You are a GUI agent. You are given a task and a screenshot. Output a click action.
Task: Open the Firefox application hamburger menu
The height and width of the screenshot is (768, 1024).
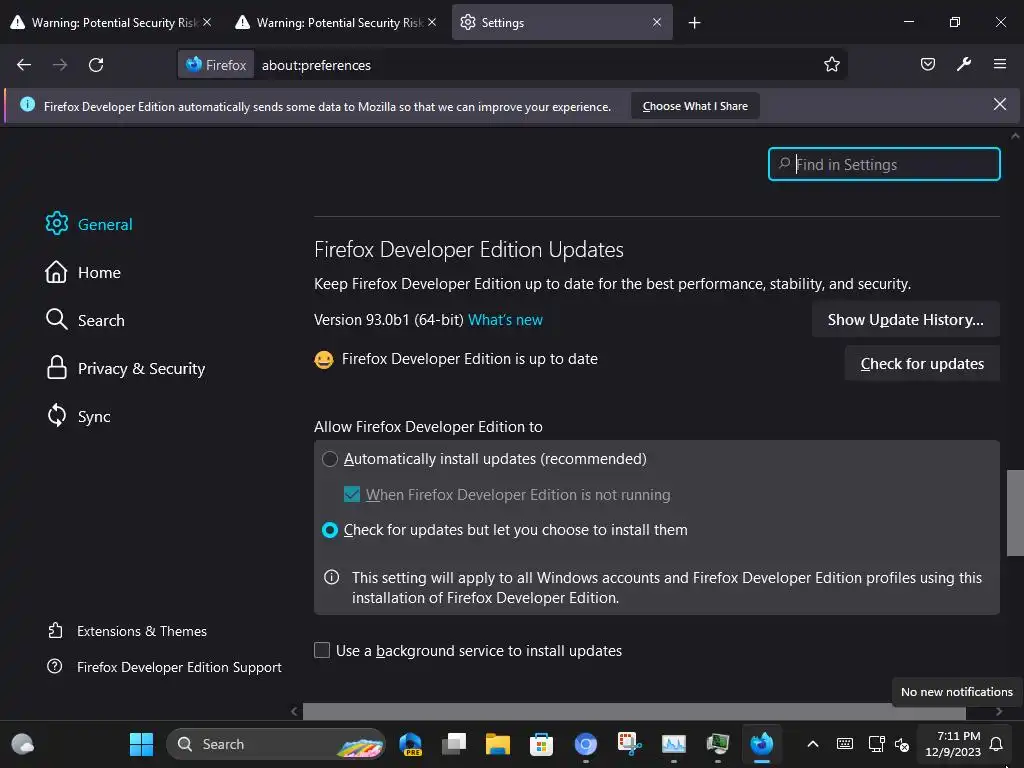(999, 64)
